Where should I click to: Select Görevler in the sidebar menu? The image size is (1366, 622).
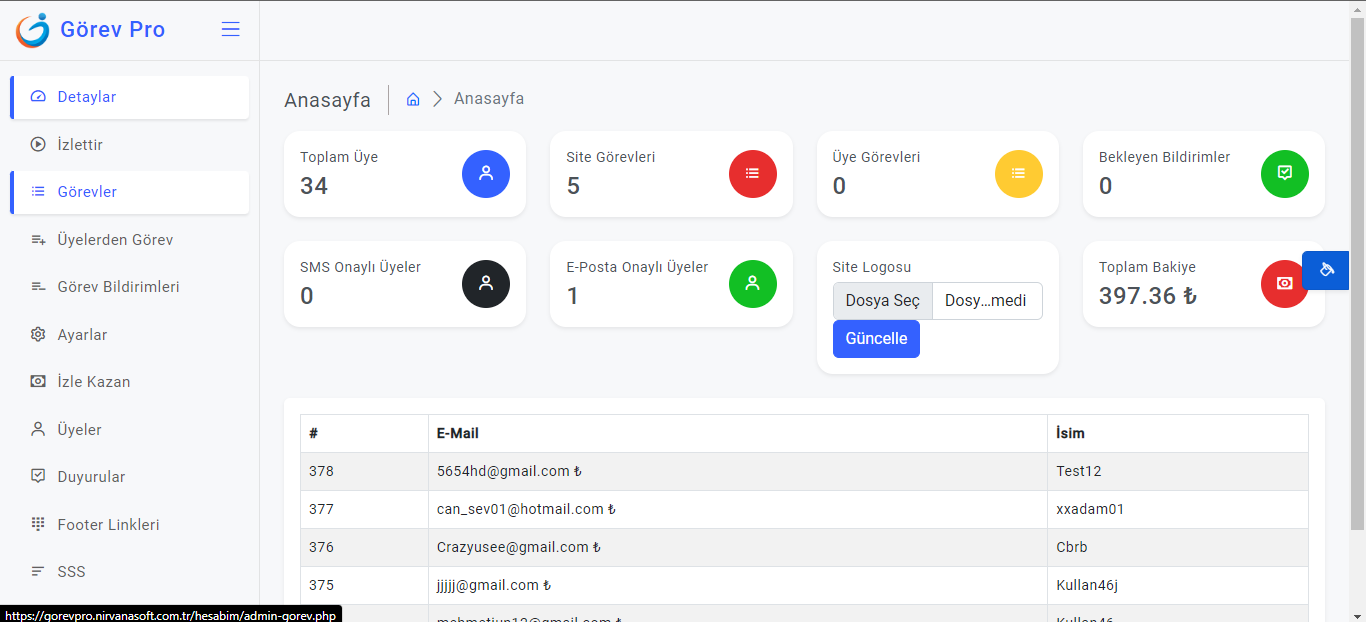tap(130, 192)
